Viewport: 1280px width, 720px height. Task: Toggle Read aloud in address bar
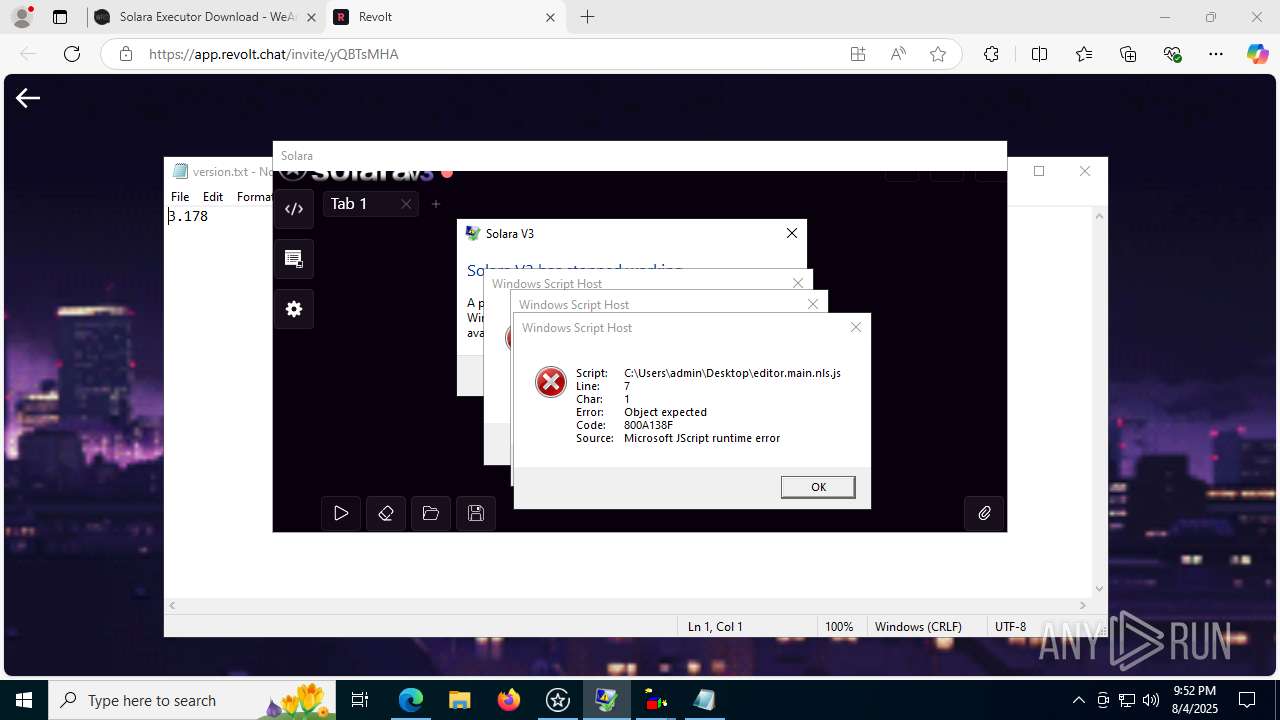pos(898,54)
